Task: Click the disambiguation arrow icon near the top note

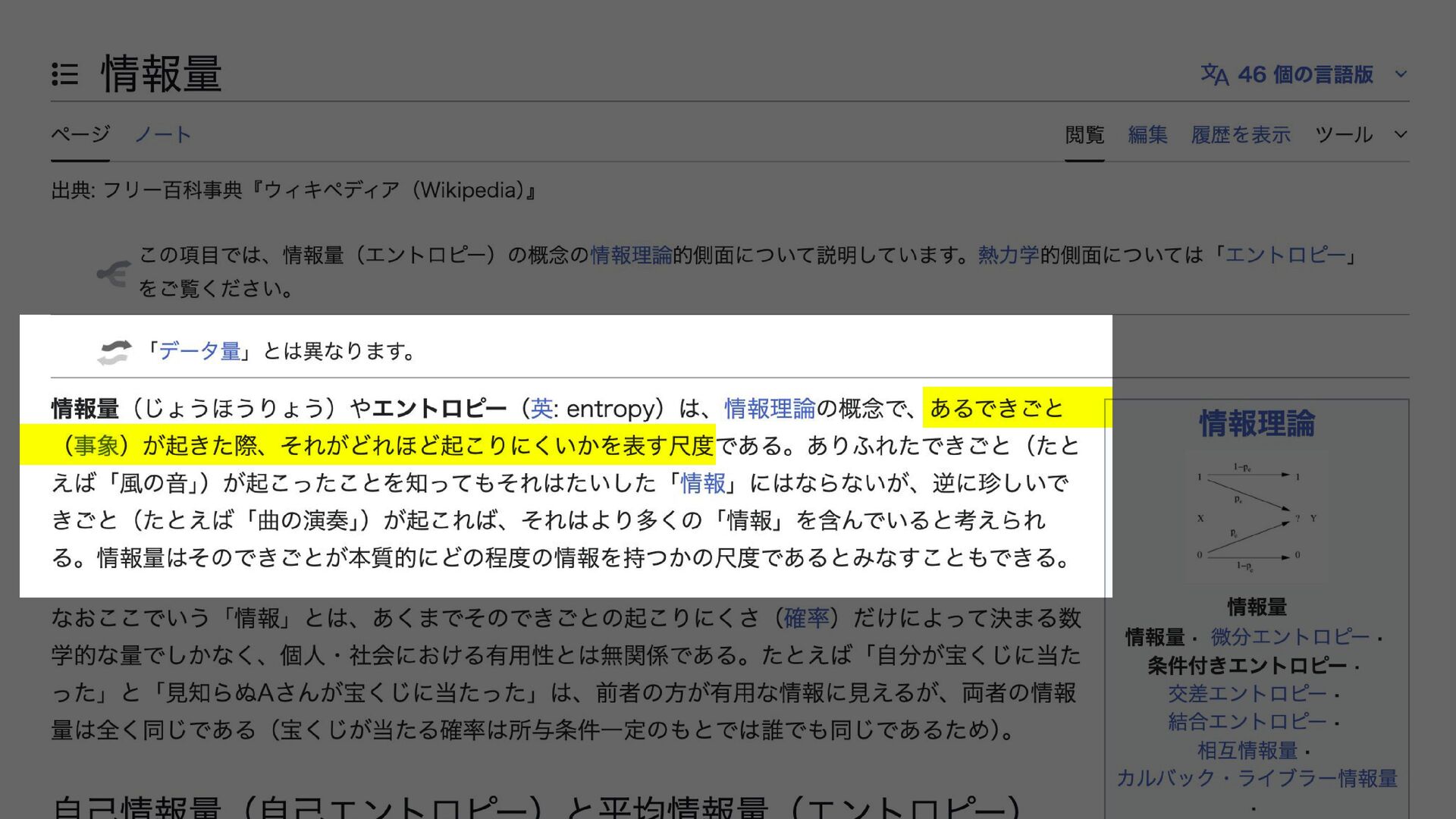Action: tap(114, 273)
